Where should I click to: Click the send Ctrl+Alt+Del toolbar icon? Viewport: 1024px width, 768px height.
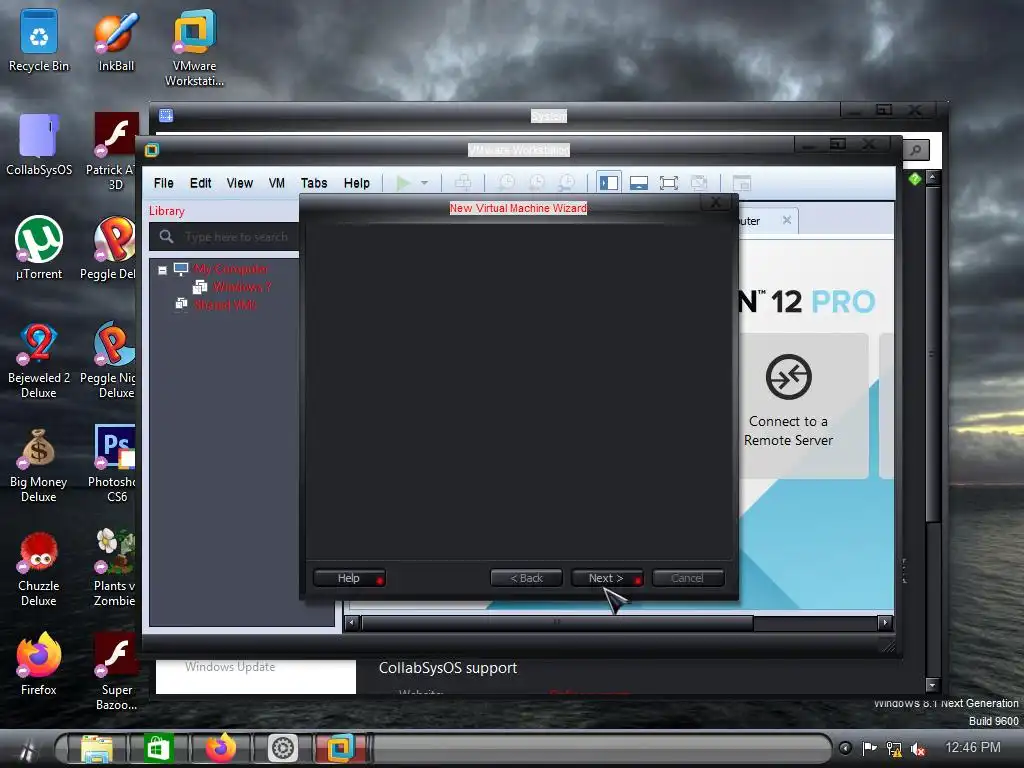[463, 184]
